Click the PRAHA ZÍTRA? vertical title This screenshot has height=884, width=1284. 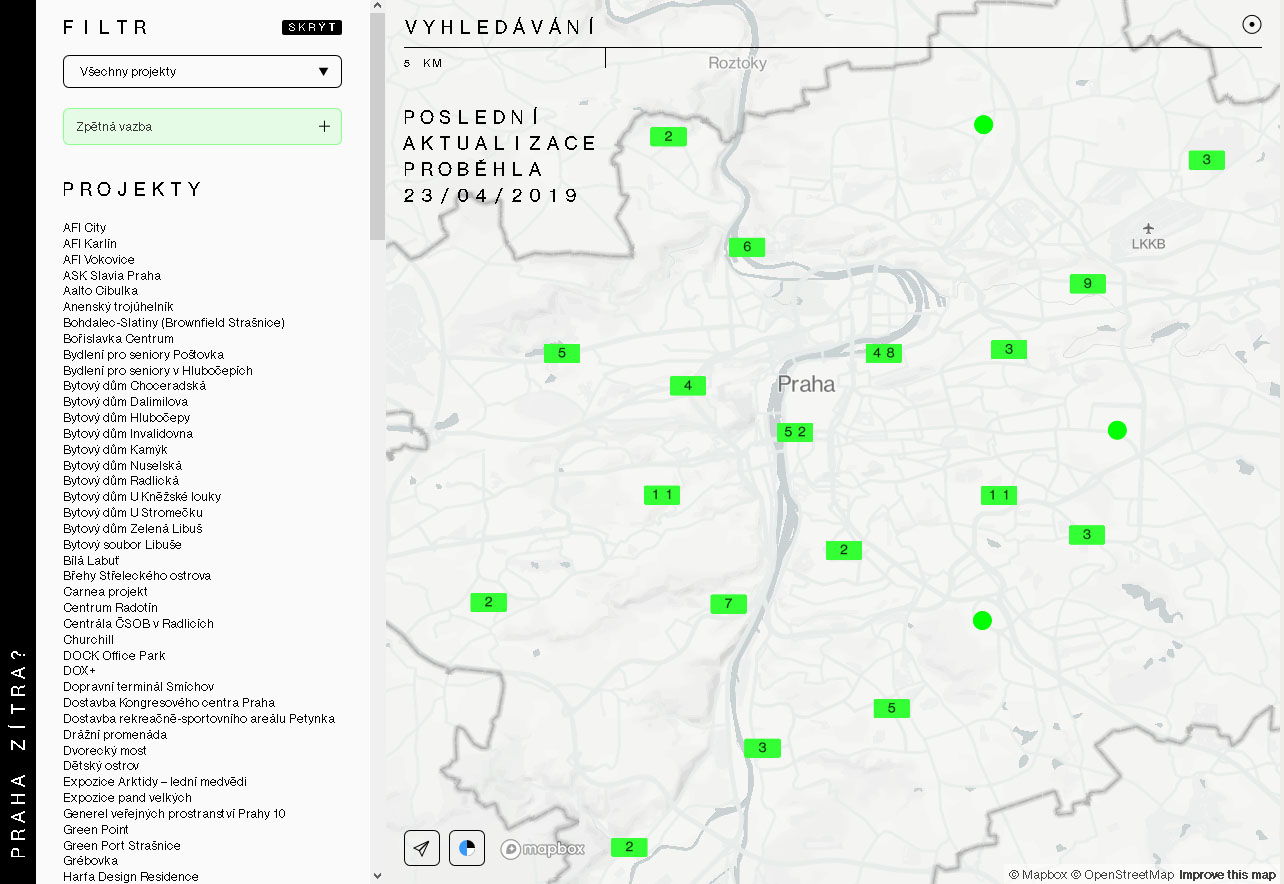coord(18,752)
